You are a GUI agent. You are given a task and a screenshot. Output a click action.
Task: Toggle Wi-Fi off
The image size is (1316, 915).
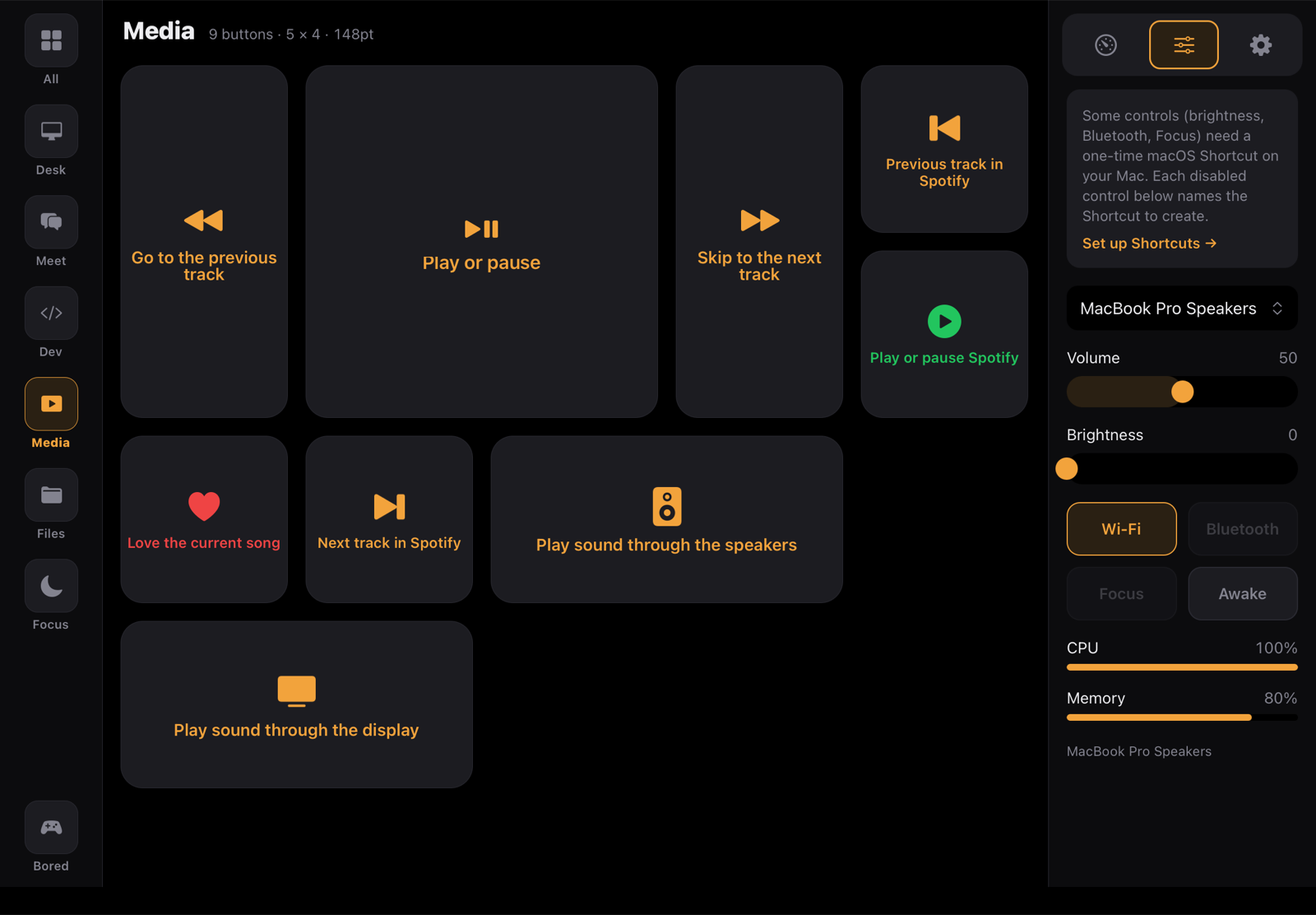pyautogui.click(x=1121, y=529)
